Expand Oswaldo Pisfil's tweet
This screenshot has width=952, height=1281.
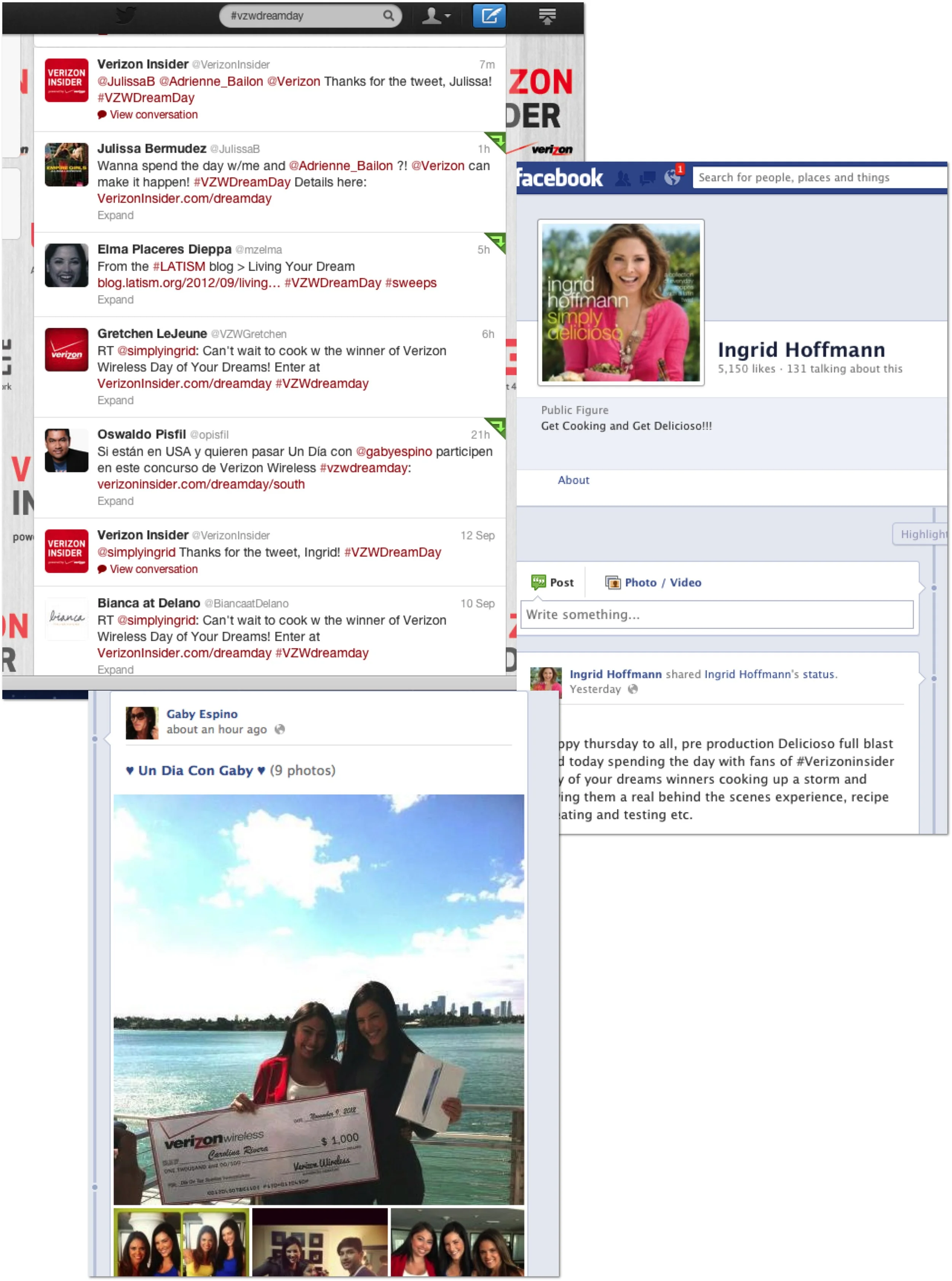click(x=115, y=501)
